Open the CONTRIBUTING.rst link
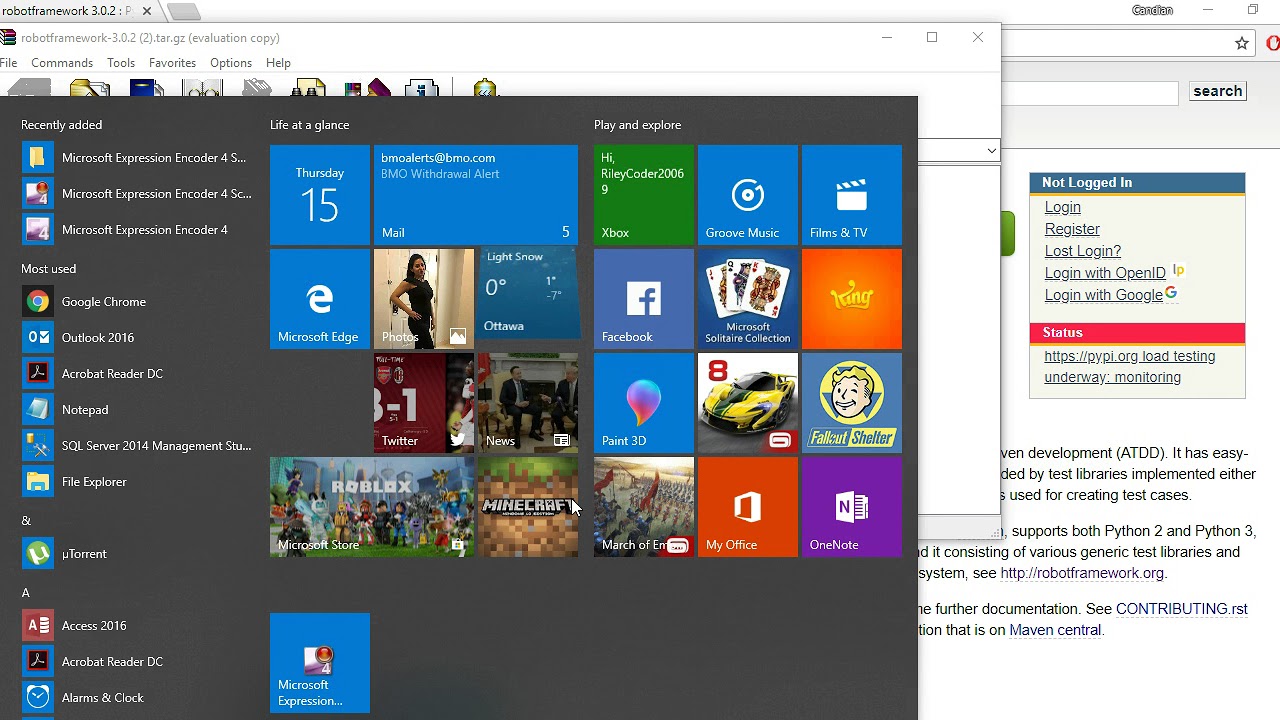The image size is (1280, 720). click(1182, 608)
